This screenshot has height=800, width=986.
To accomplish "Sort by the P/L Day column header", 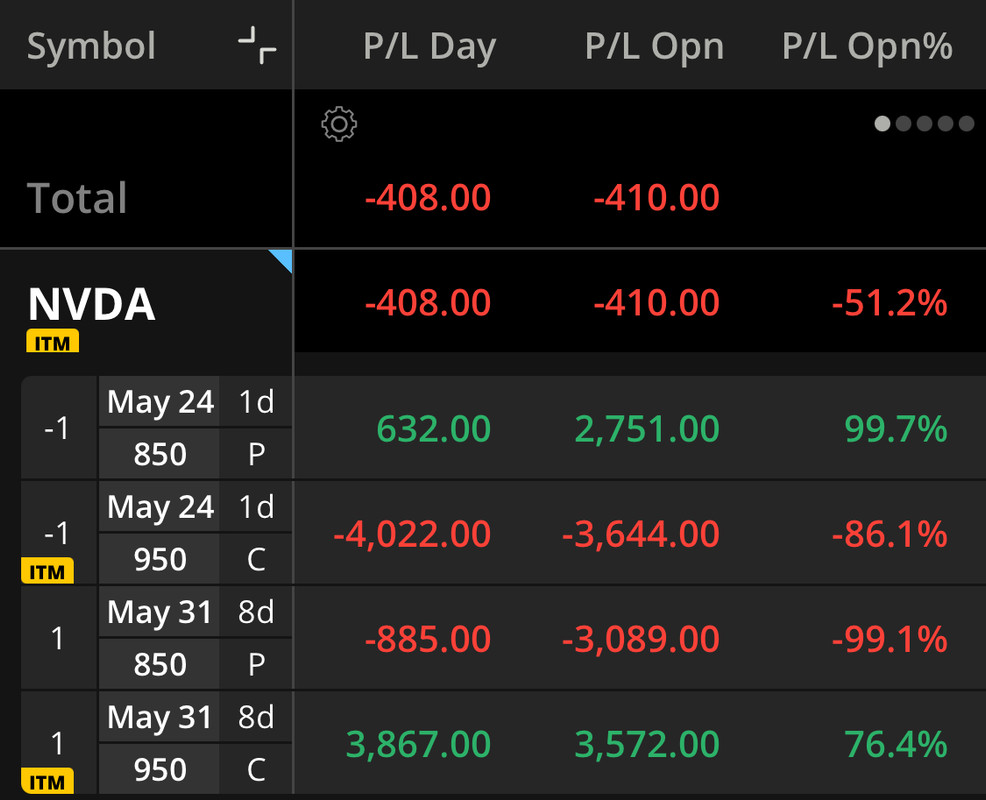I will 429,47.
